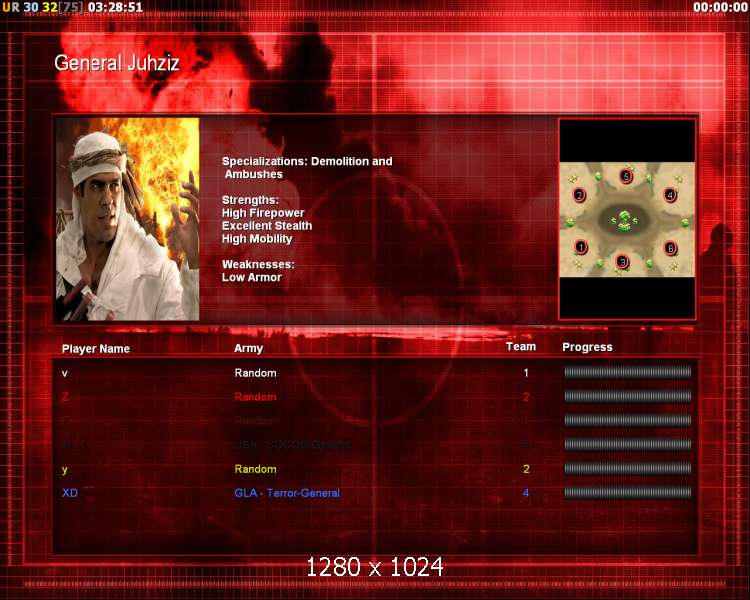Screen dimensions: 750x600
Task: Select start position 2 marker on minimap
Action: pyautogui.click(x=580, y=195)
